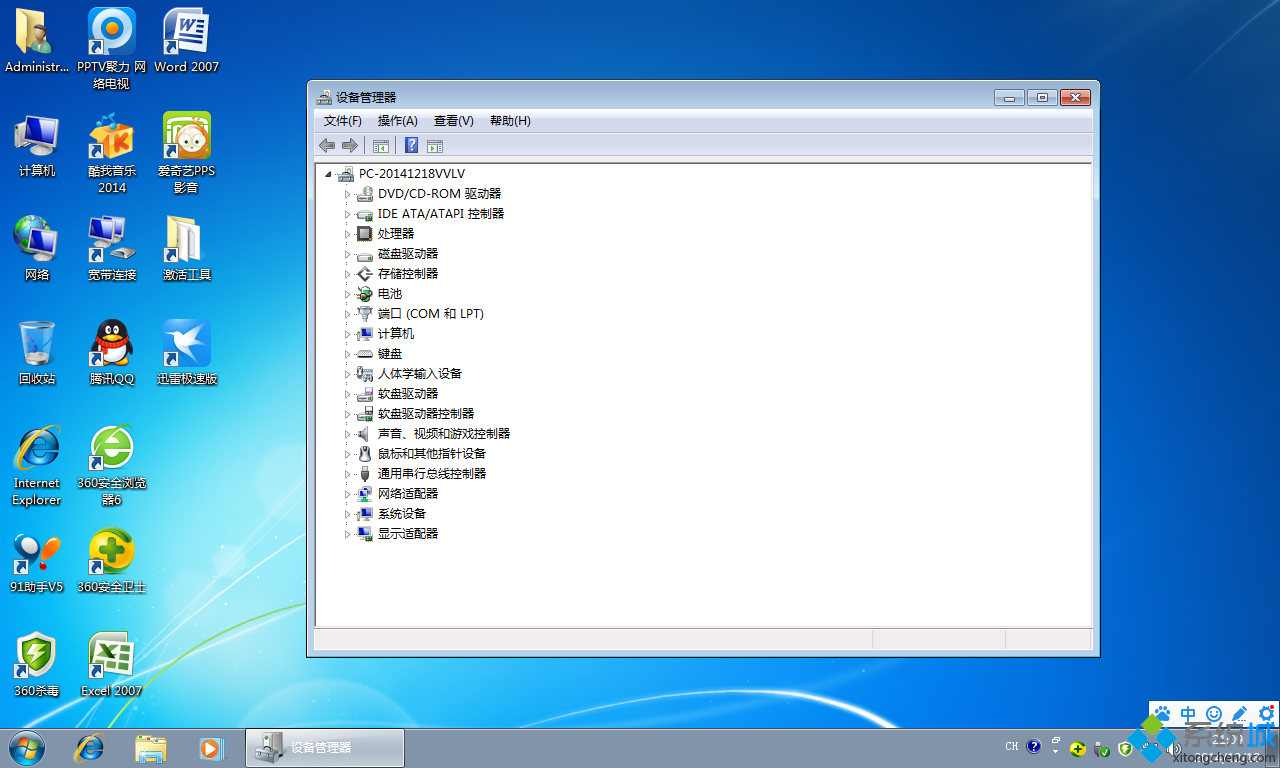This screenshot has height=768, width=1280.
Task: Click the Back arrow in Device Manager toolbar
Action: [x=327, y=146]
